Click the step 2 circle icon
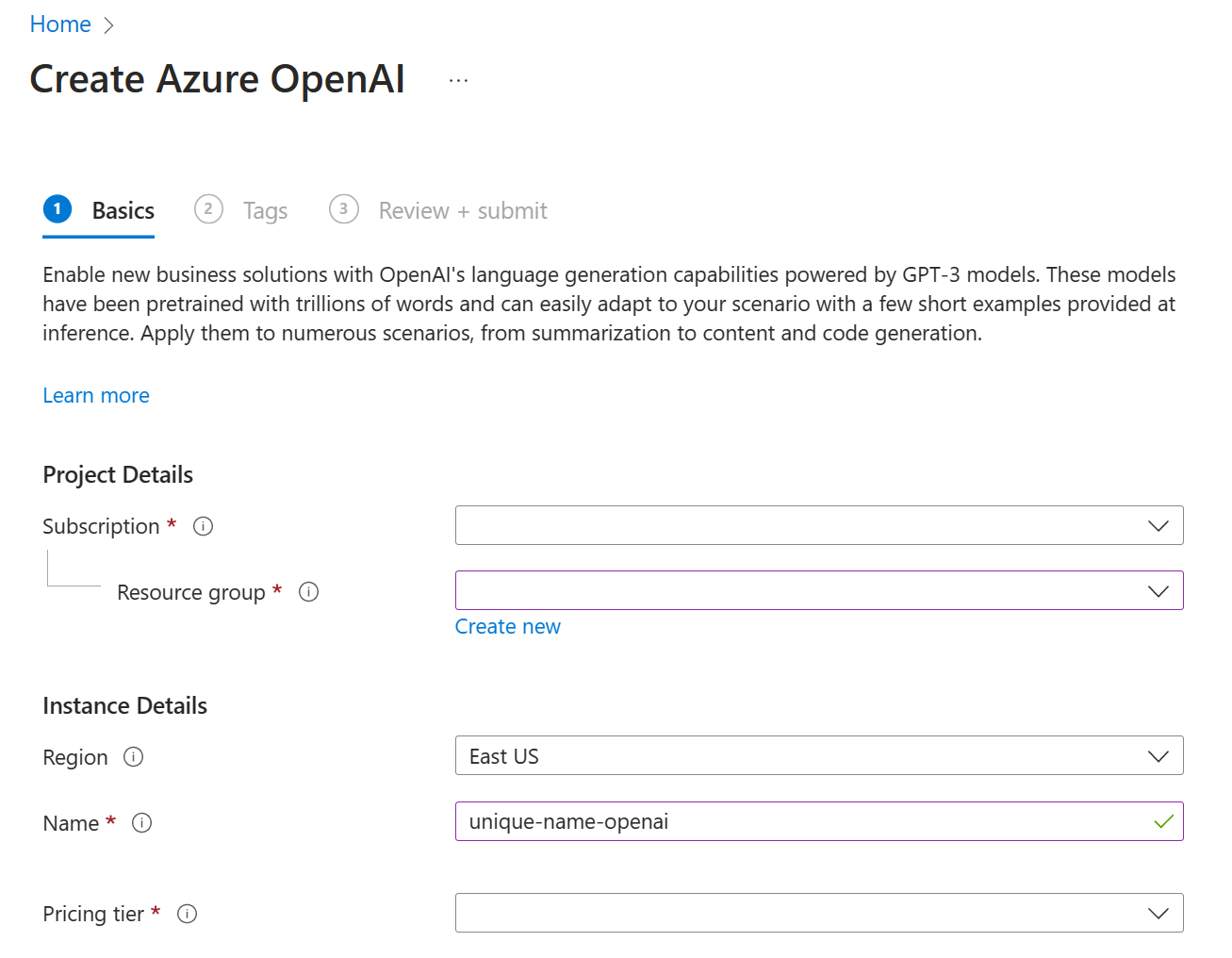The width and height of the screenshot is (1232, 958). click(x=208, y=209)
